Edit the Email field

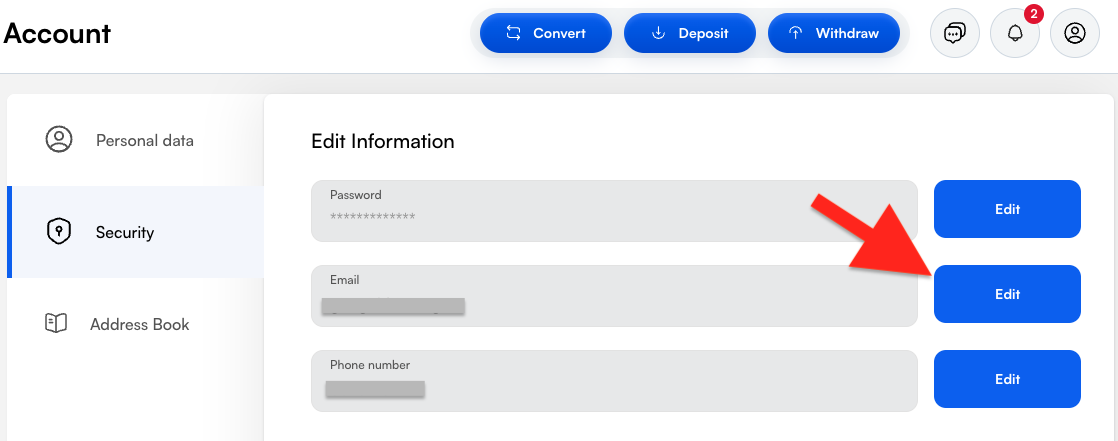click(x=1007, y=294)
